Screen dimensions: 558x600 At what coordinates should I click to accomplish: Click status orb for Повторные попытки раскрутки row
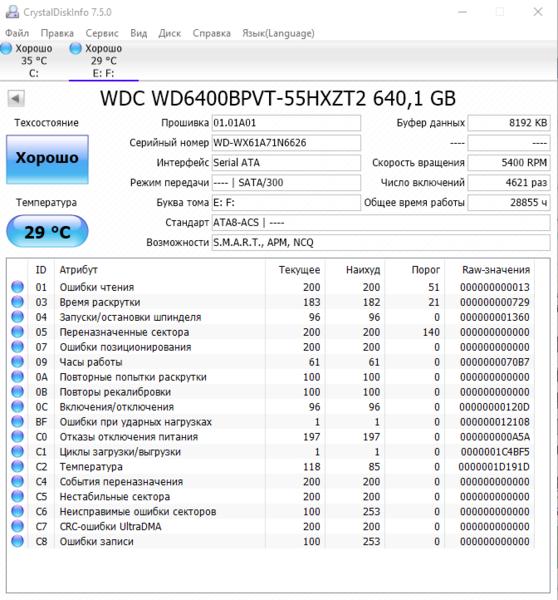[x=18, y=377]
